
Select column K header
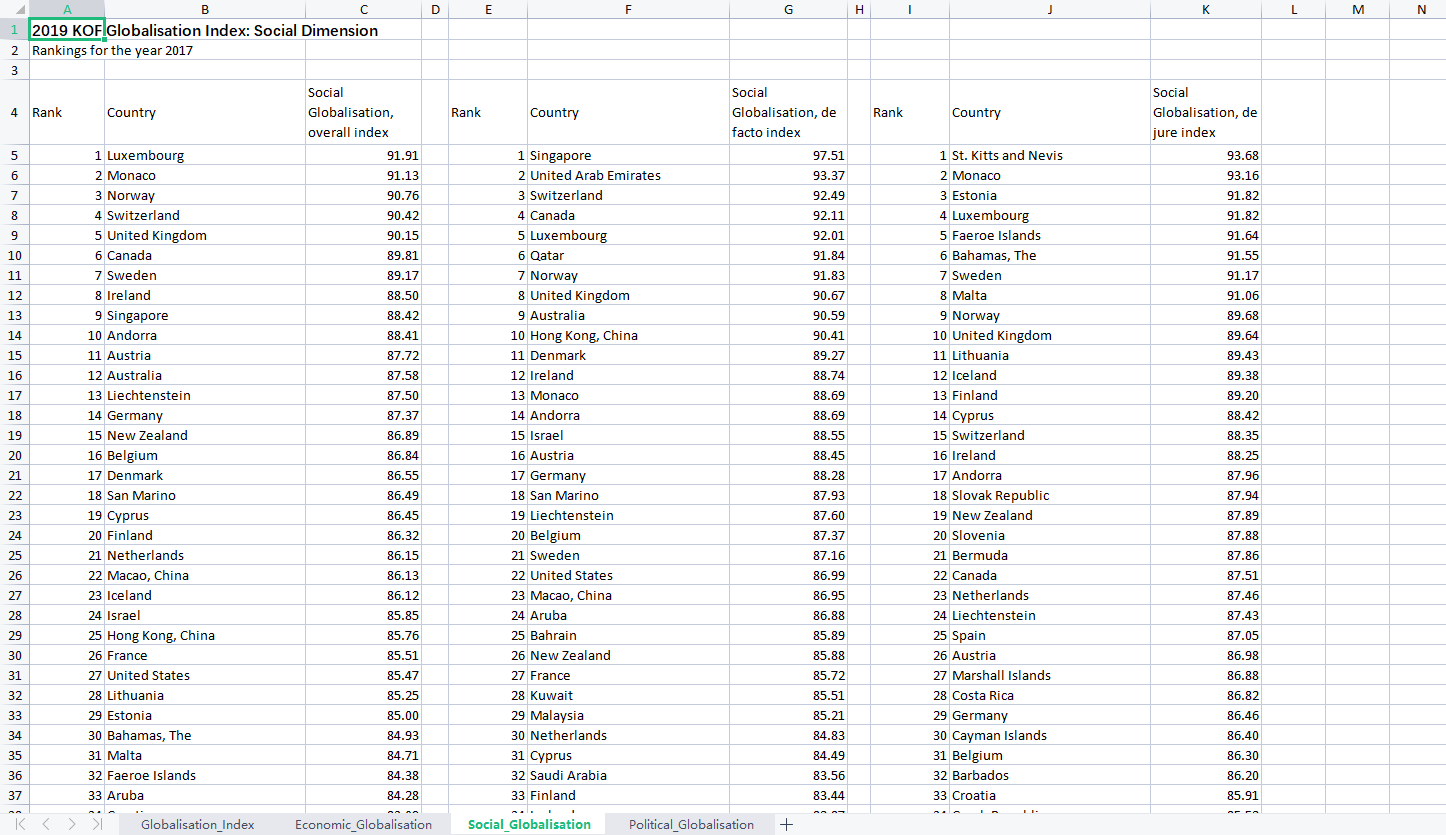point(1206,9)
